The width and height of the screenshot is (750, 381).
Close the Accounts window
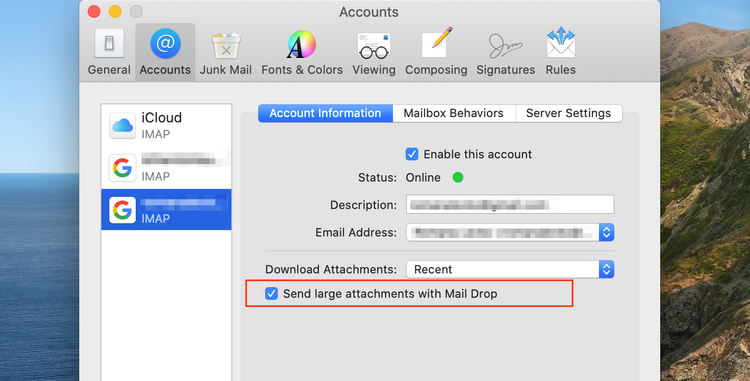[94, 11]
